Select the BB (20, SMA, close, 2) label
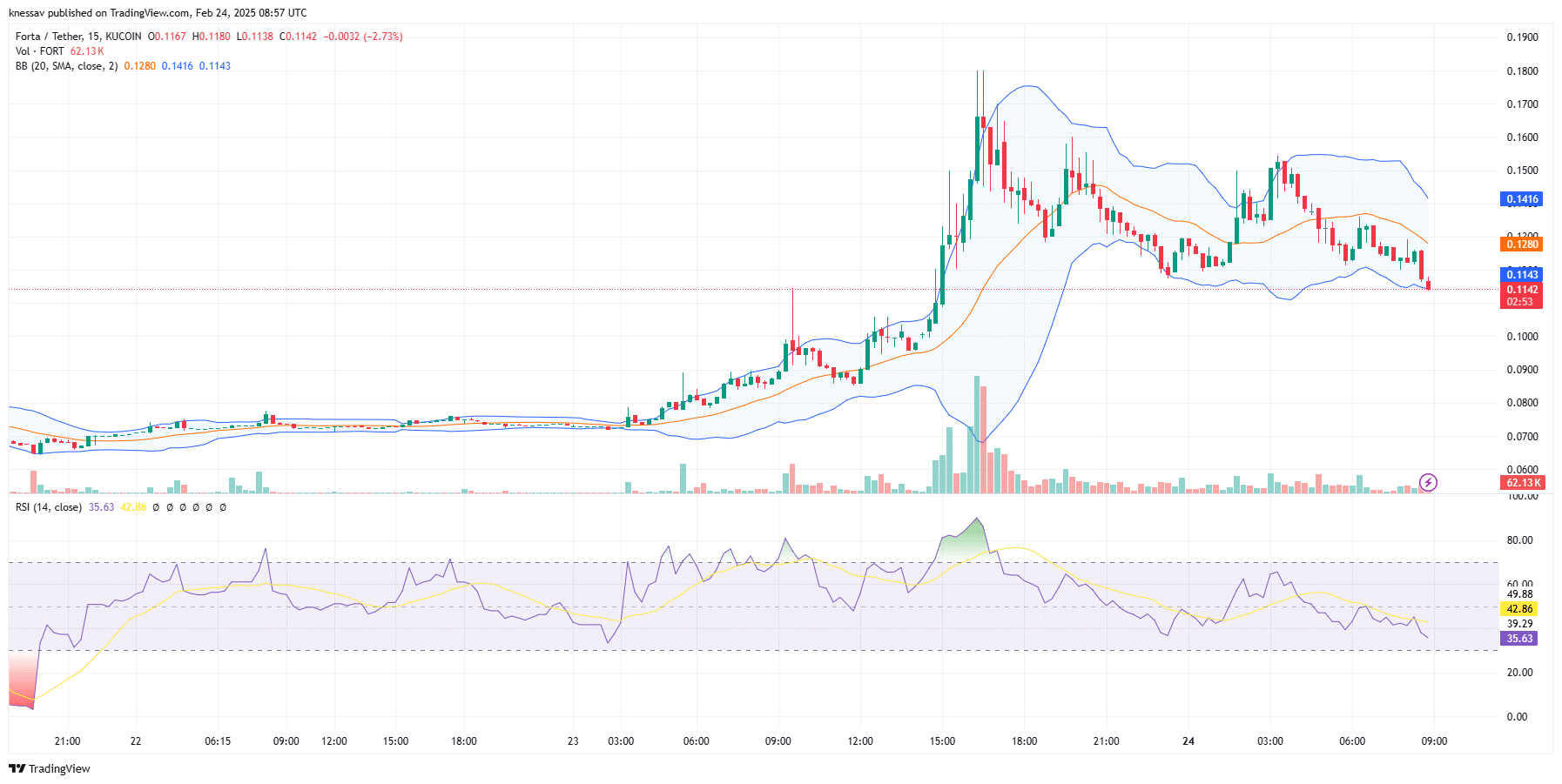This screenshot has height=784, width=1562. [x=67, y=66]
